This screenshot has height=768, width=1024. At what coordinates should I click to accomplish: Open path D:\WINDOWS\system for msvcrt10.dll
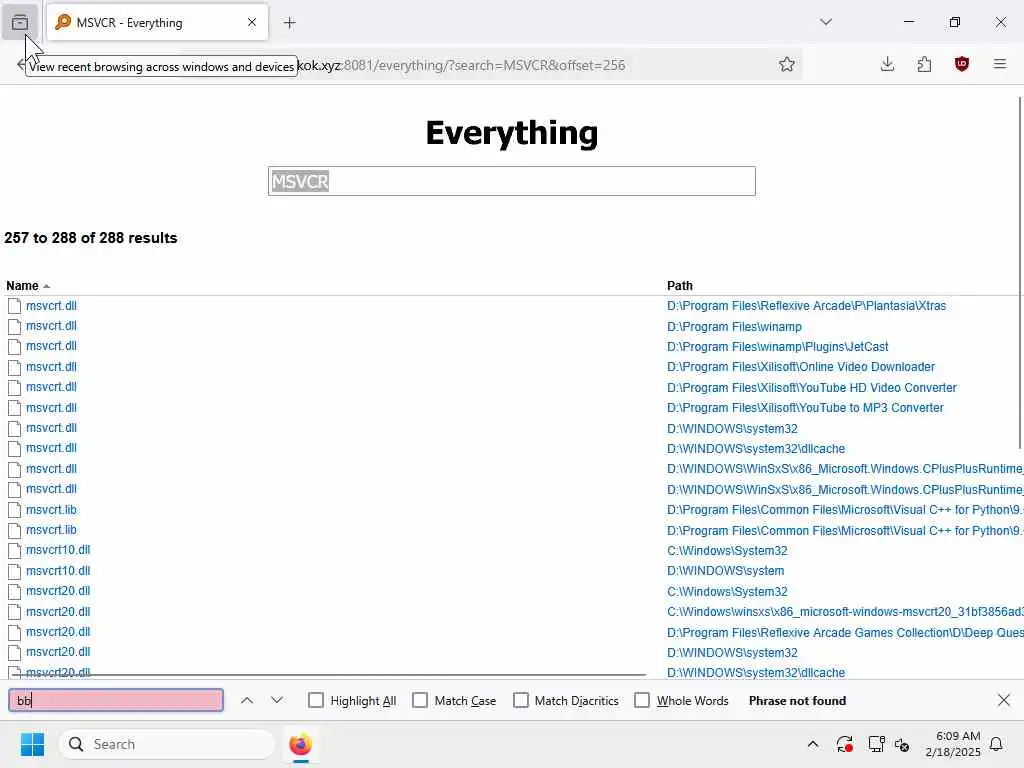[725, 571]
